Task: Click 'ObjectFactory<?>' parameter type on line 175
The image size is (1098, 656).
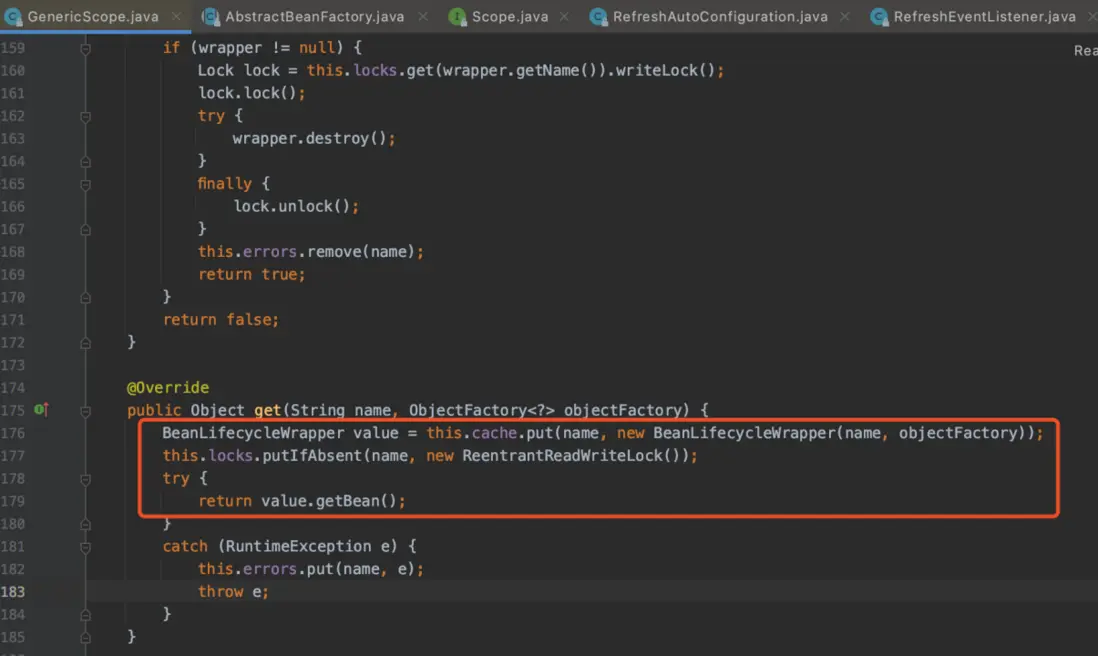Action: pos(482,410)
